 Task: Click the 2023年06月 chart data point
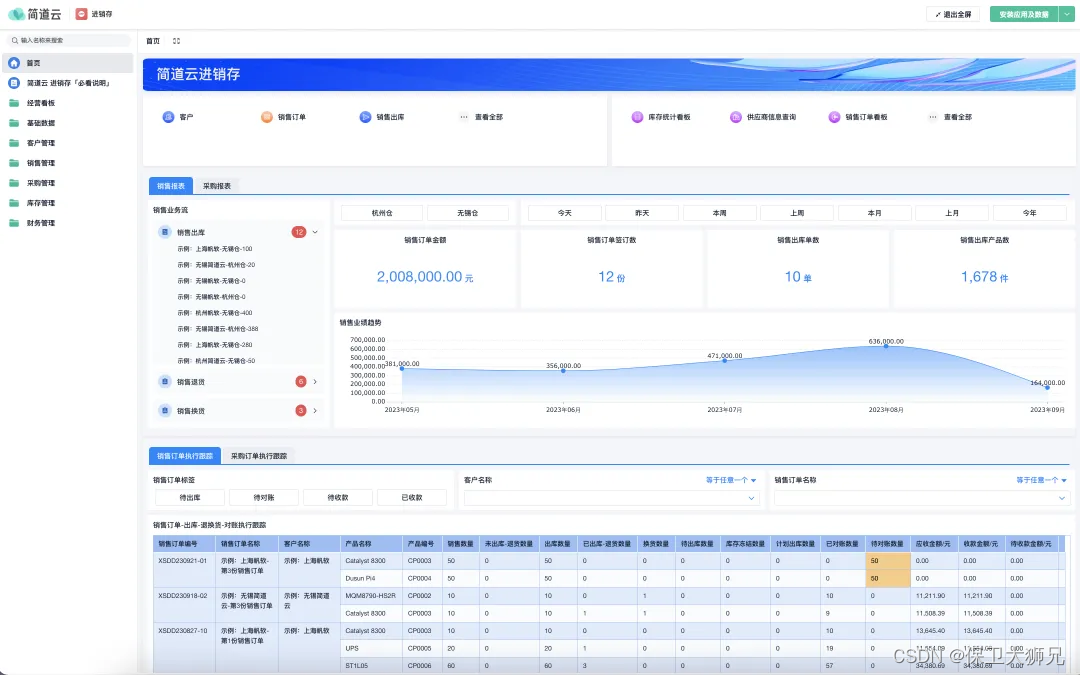563,371
